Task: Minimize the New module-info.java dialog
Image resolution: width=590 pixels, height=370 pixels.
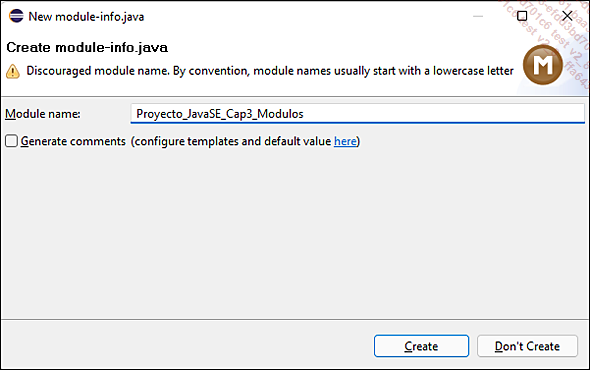Action: point(478,16)
